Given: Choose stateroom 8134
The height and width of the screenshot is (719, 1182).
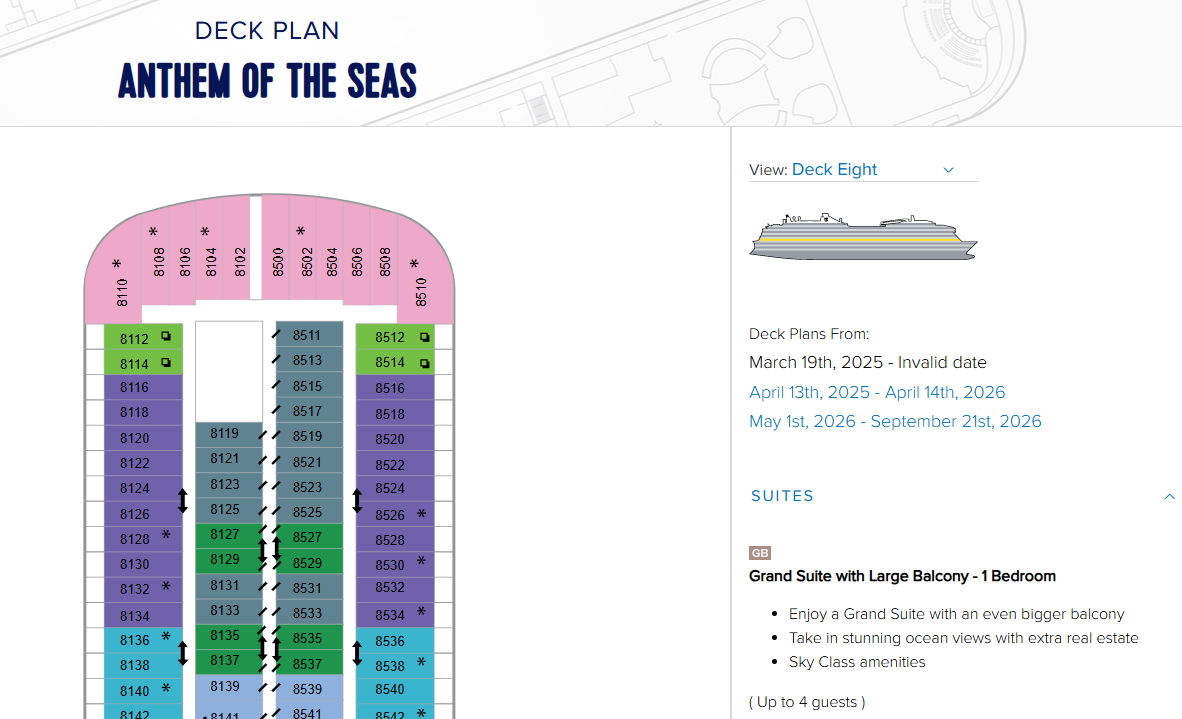Looking at the screenshot, I should coord(143,616).
